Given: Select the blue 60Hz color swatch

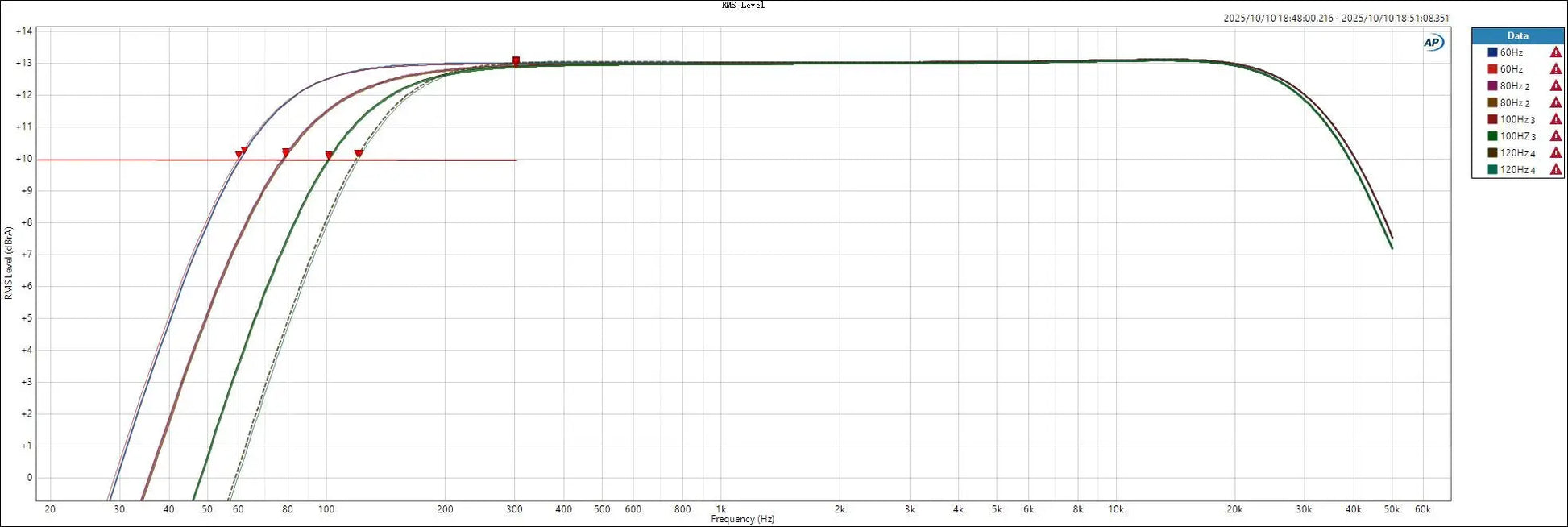Looking at the screenshot, I should (1492, 52).
